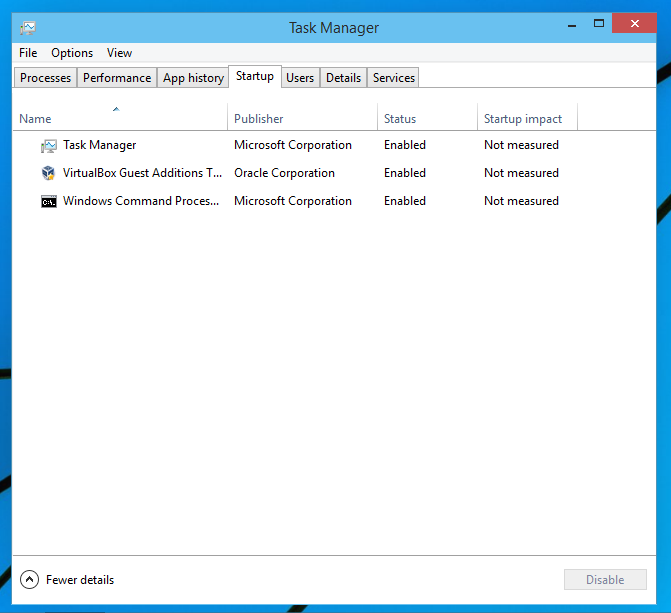Image resolution: width=671 pixels, height=613 pixels.
Task: Click Microsoft Corporation in Windows Command row
Action: tap(293, 201)
